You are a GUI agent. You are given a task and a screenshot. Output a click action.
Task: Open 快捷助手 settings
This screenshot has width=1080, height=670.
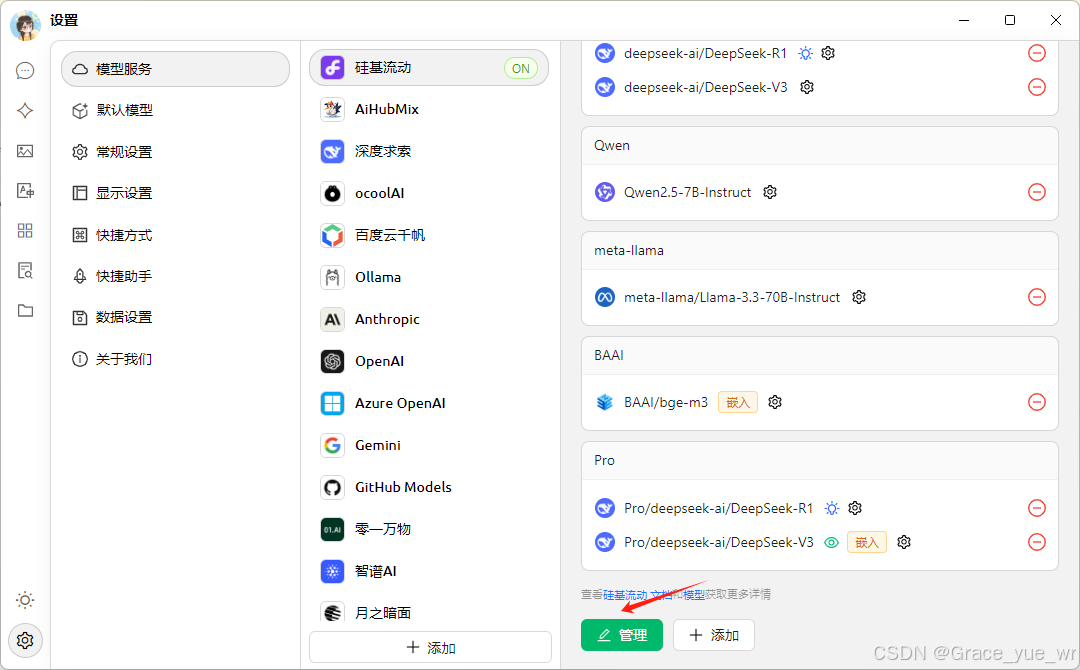click(x=176, y=276)
